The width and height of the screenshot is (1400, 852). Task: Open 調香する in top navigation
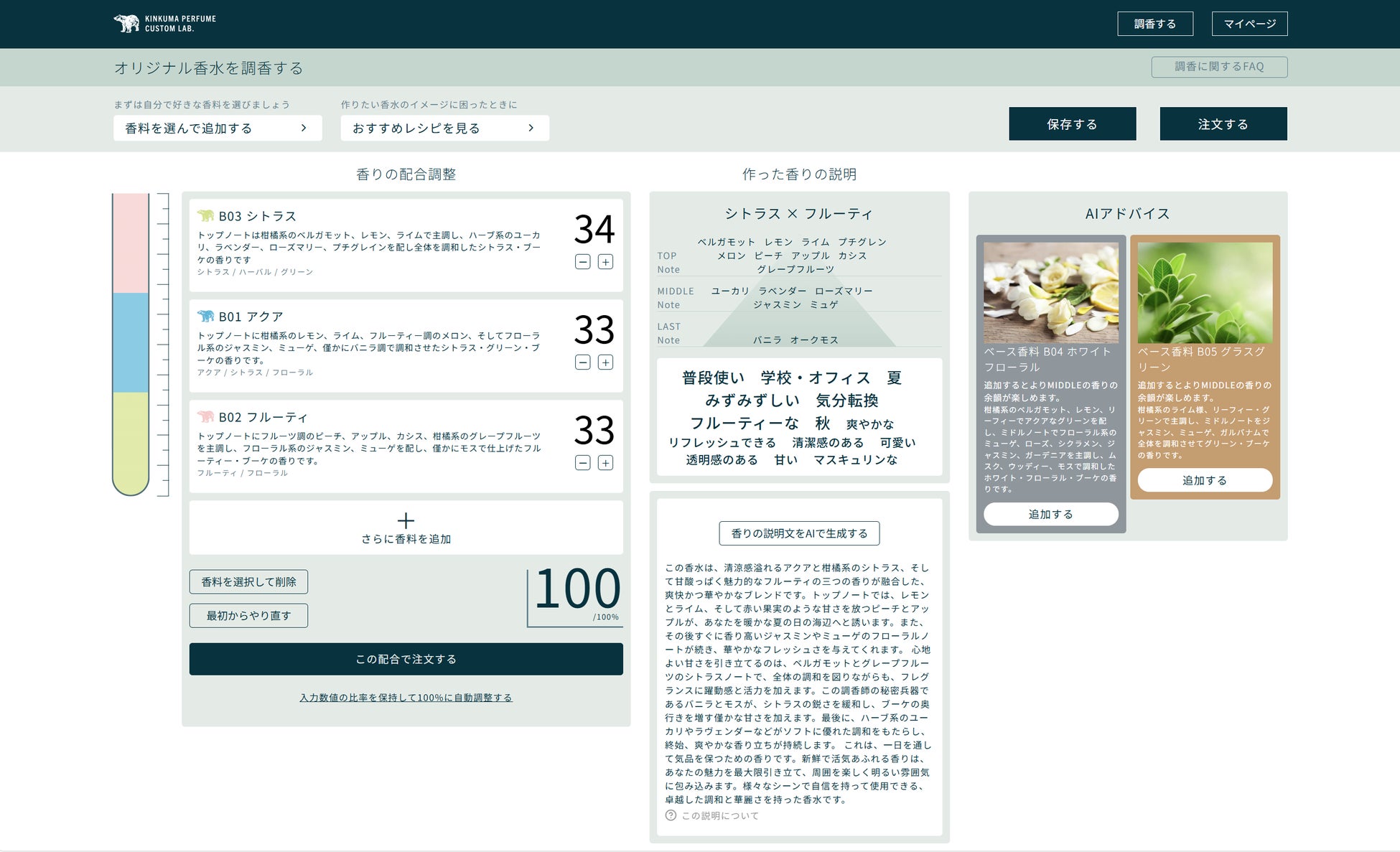(1154, 24)
